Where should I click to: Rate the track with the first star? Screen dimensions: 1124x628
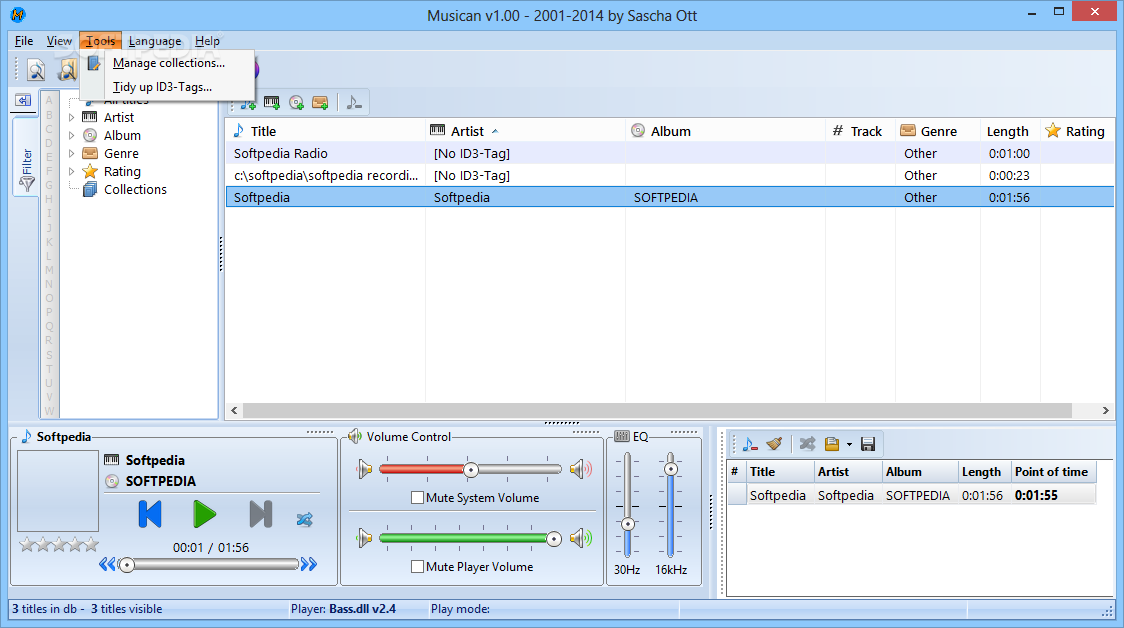click(x=27, y=545)
